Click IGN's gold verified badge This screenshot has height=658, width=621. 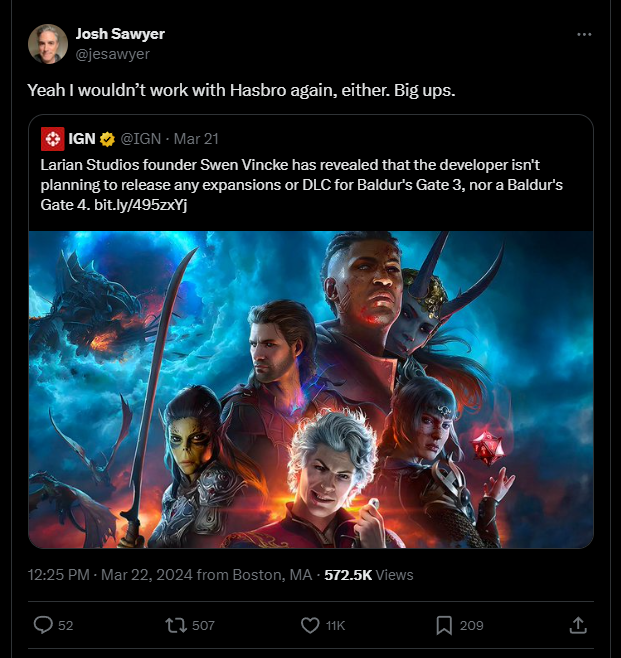[107, 139]
